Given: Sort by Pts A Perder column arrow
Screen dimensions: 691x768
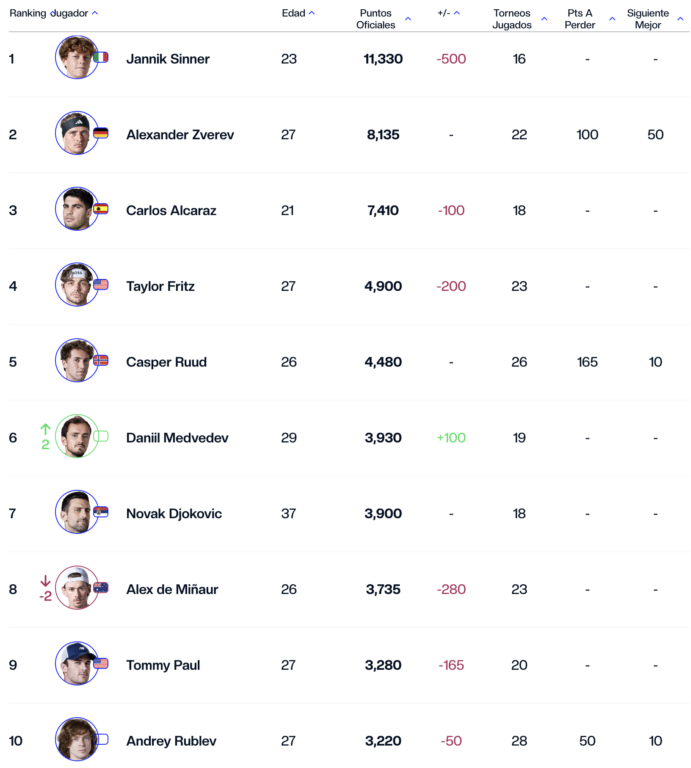Looking at the screenshot, I should point(612,19).
